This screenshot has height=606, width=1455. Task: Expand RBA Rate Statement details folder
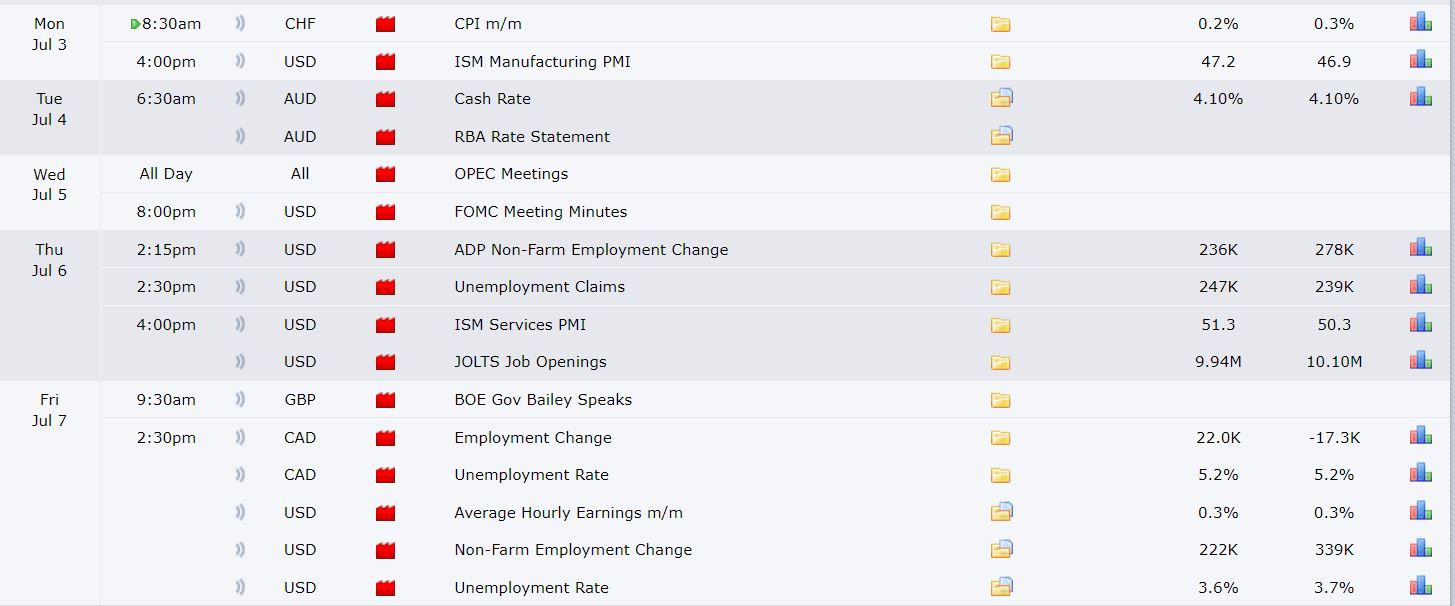coord(1002,136)
